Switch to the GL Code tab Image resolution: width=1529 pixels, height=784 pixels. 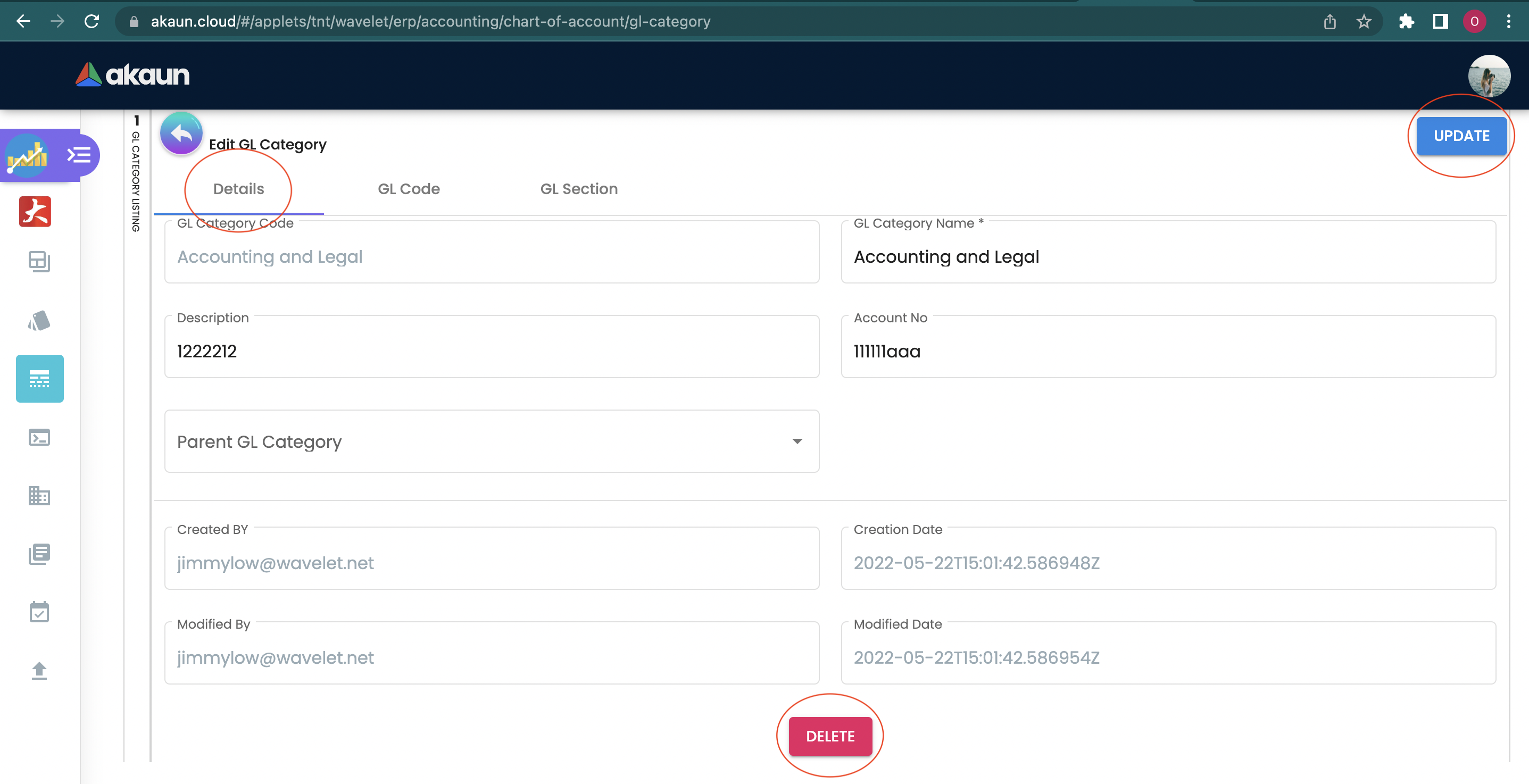(409, 189)
